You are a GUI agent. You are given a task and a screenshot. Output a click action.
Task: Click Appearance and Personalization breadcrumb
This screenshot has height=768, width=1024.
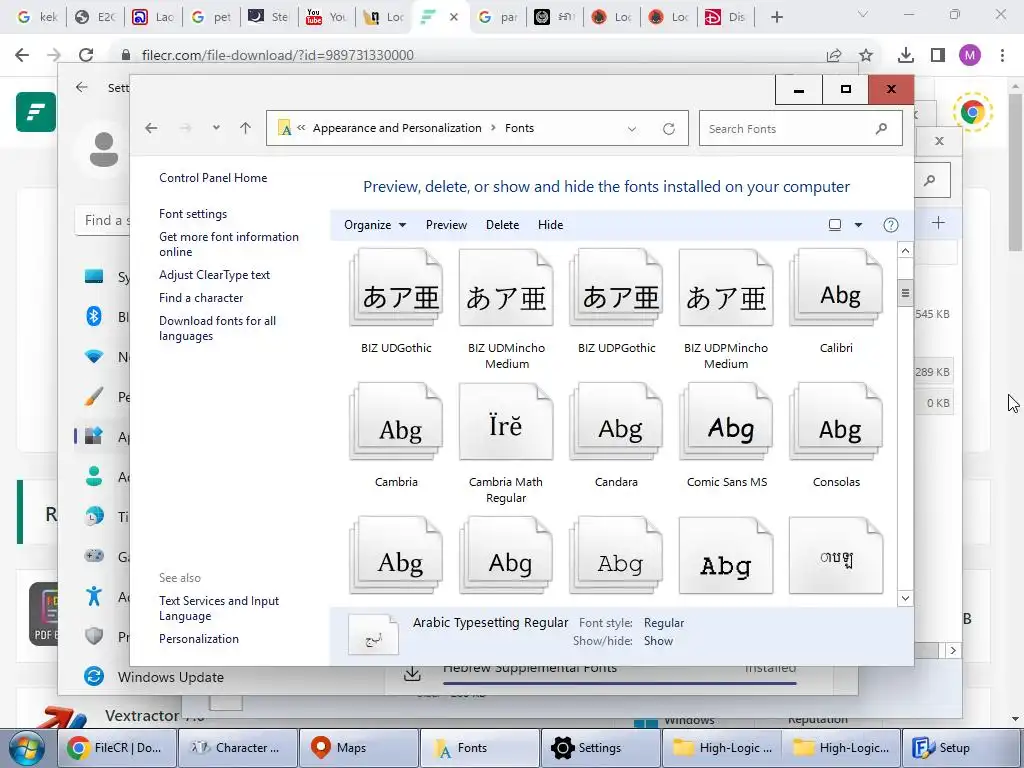pyautogui.click(x=397, y=128)
